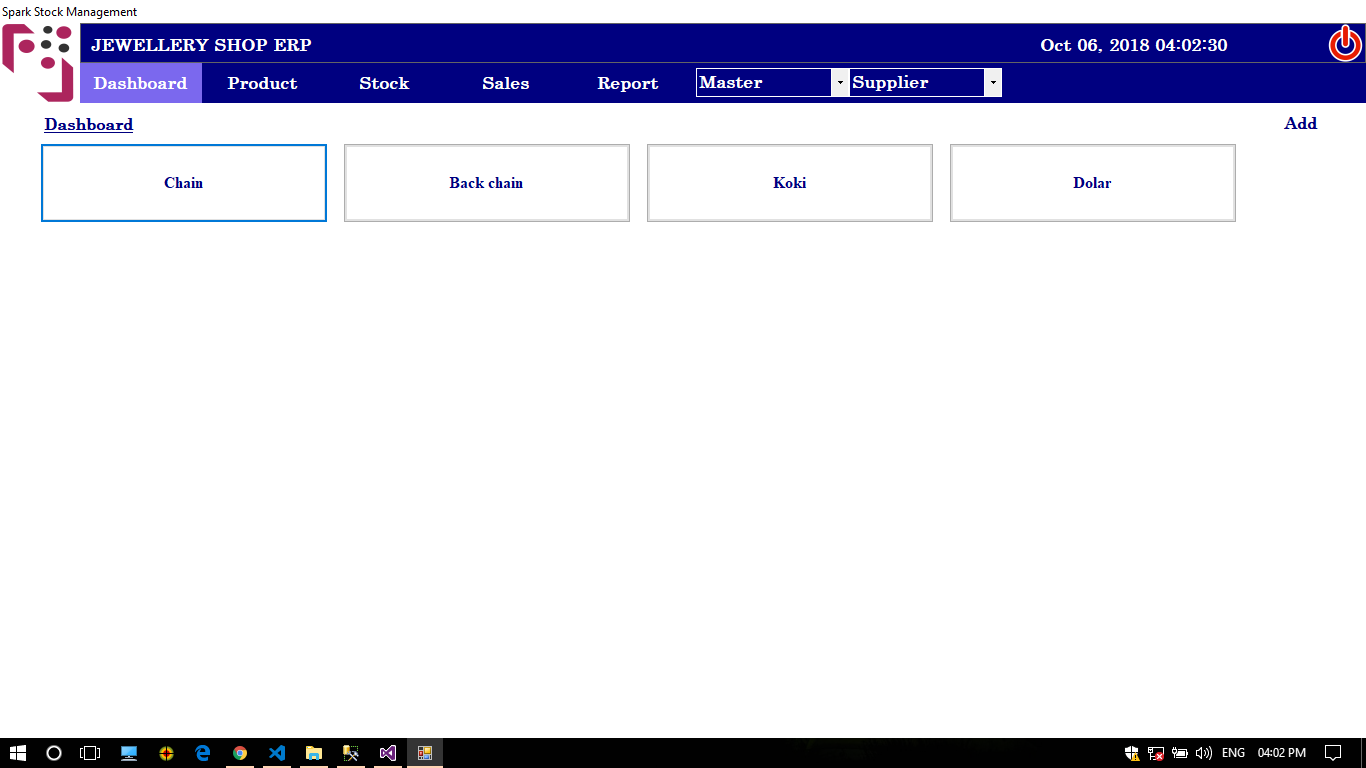Open Google Chrome from taskbar
The width and height of the screenshot is (1366, 768).
pos(240,753)
